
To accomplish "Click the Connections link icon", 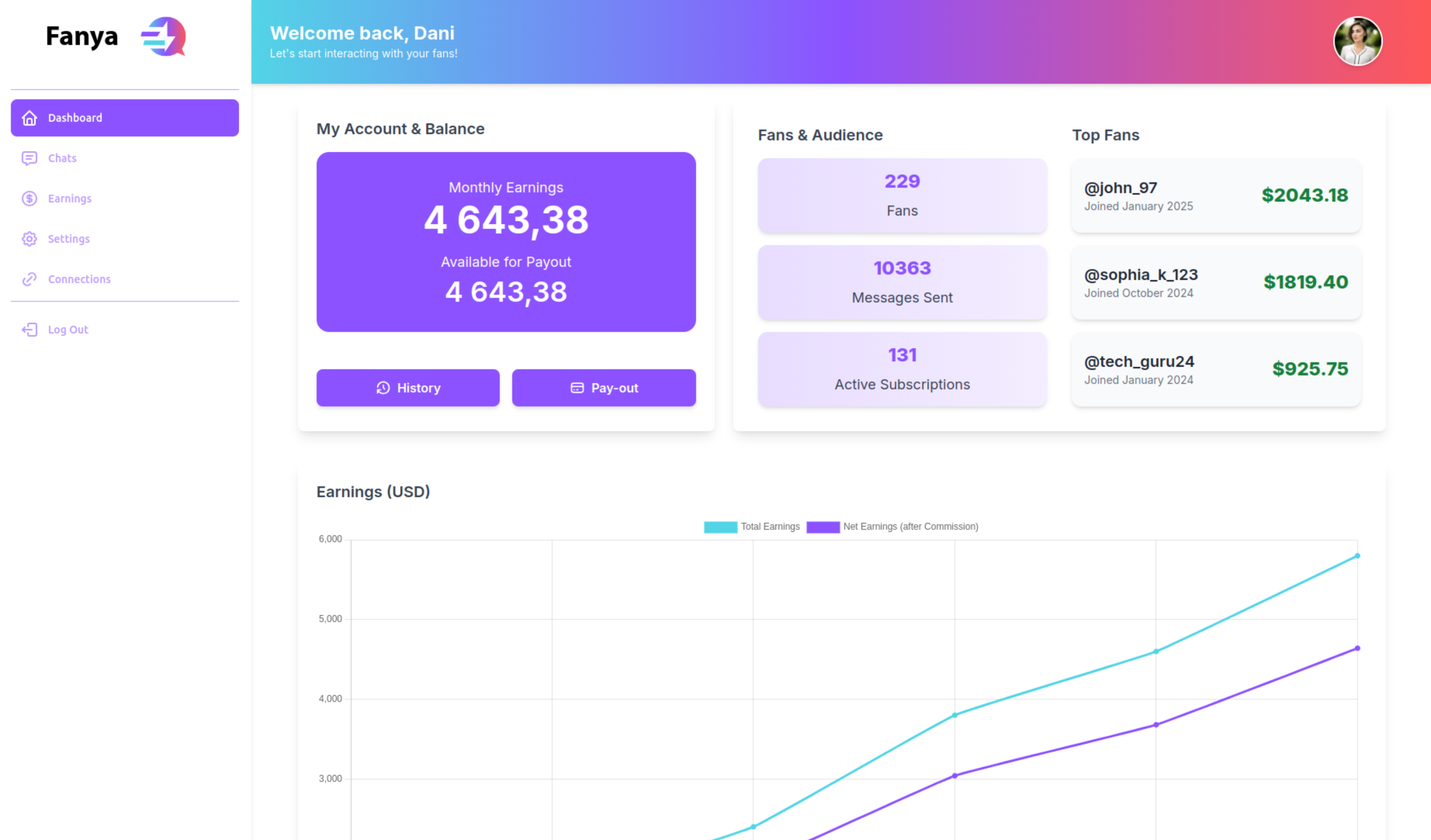I will [29, 279].
